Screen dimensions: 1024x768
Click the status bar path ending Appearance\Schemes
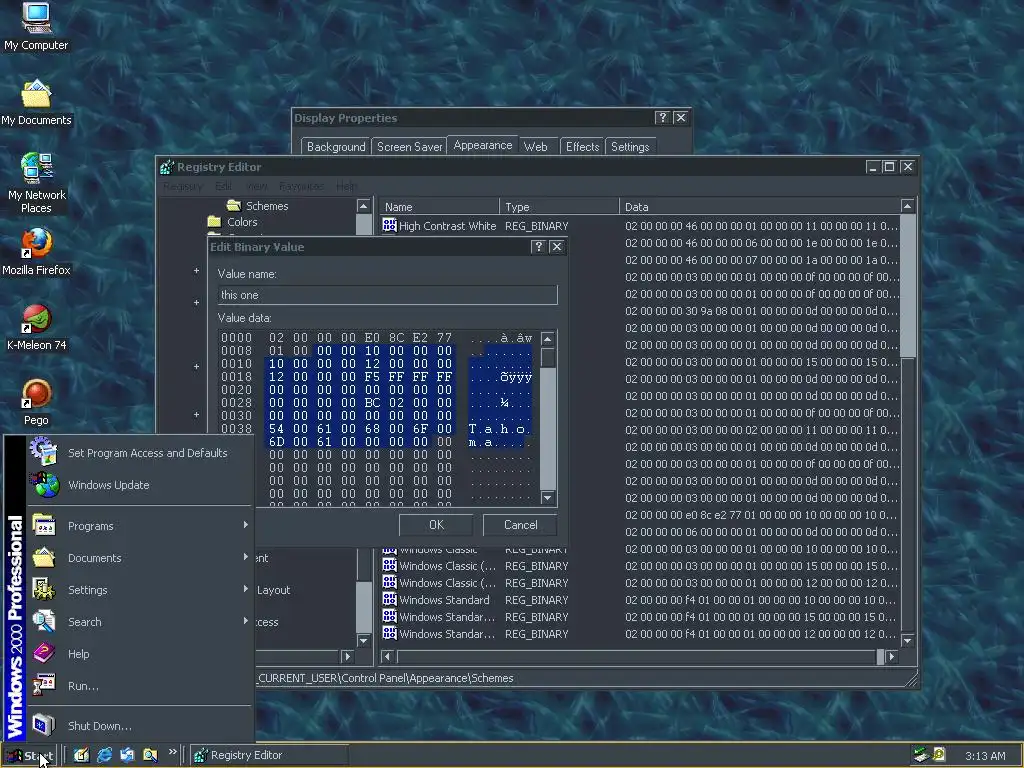coord(385,678)
